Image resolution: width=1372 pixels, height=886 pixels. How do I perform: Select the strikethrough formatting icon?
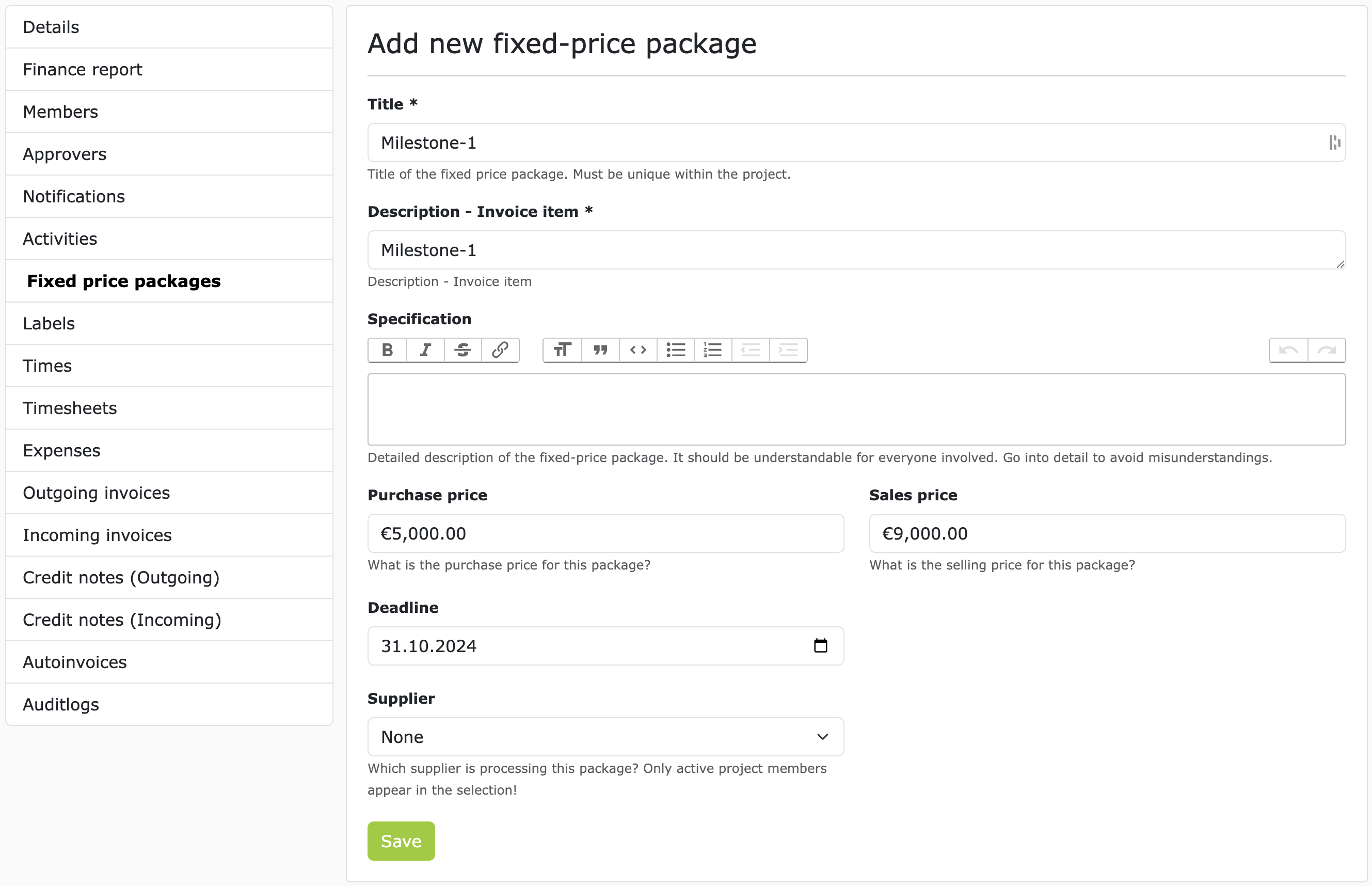click(x=462, y=350)
